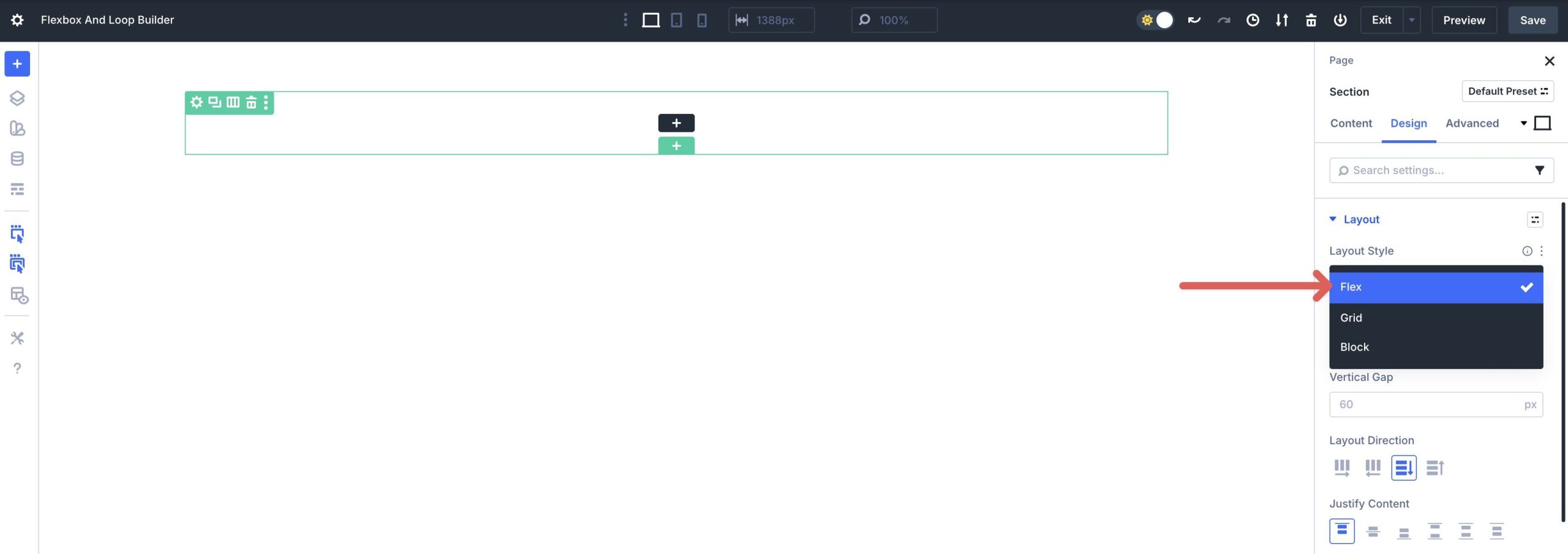
Task: Open the revision History clock icon
Action: 1253,20
